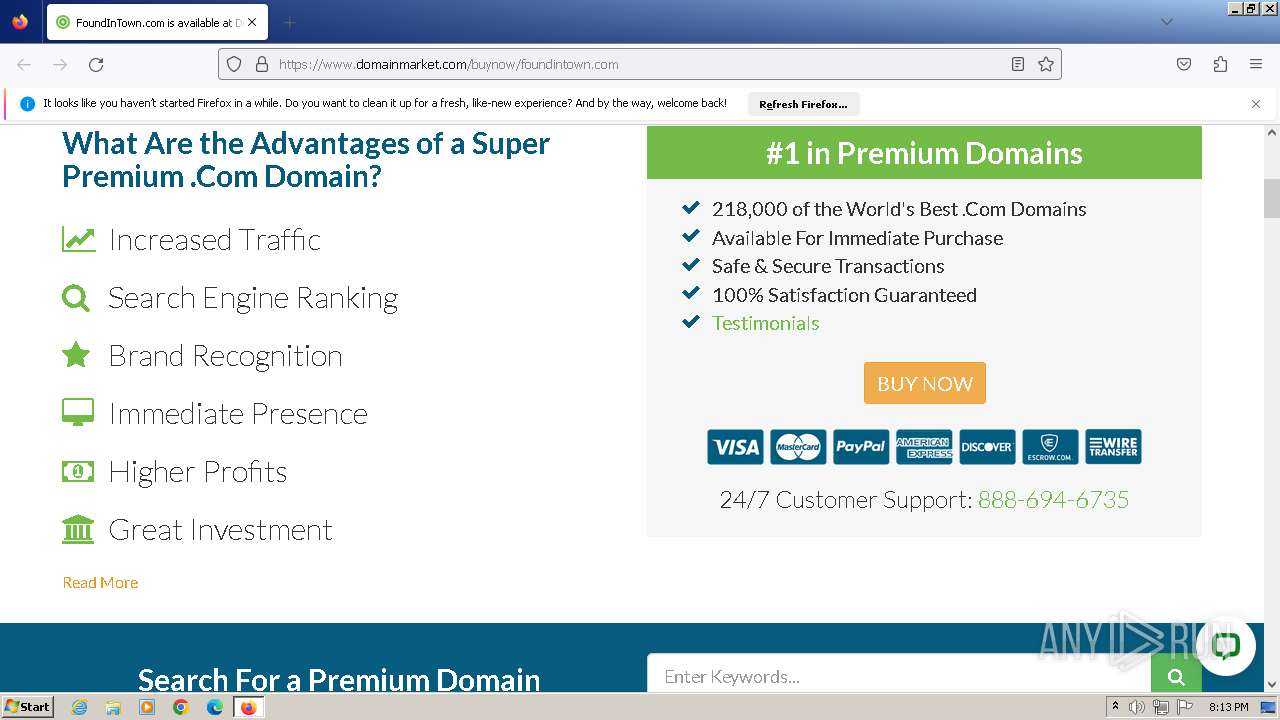
Task: Click the American Express logo
Action: click(924, 447)
